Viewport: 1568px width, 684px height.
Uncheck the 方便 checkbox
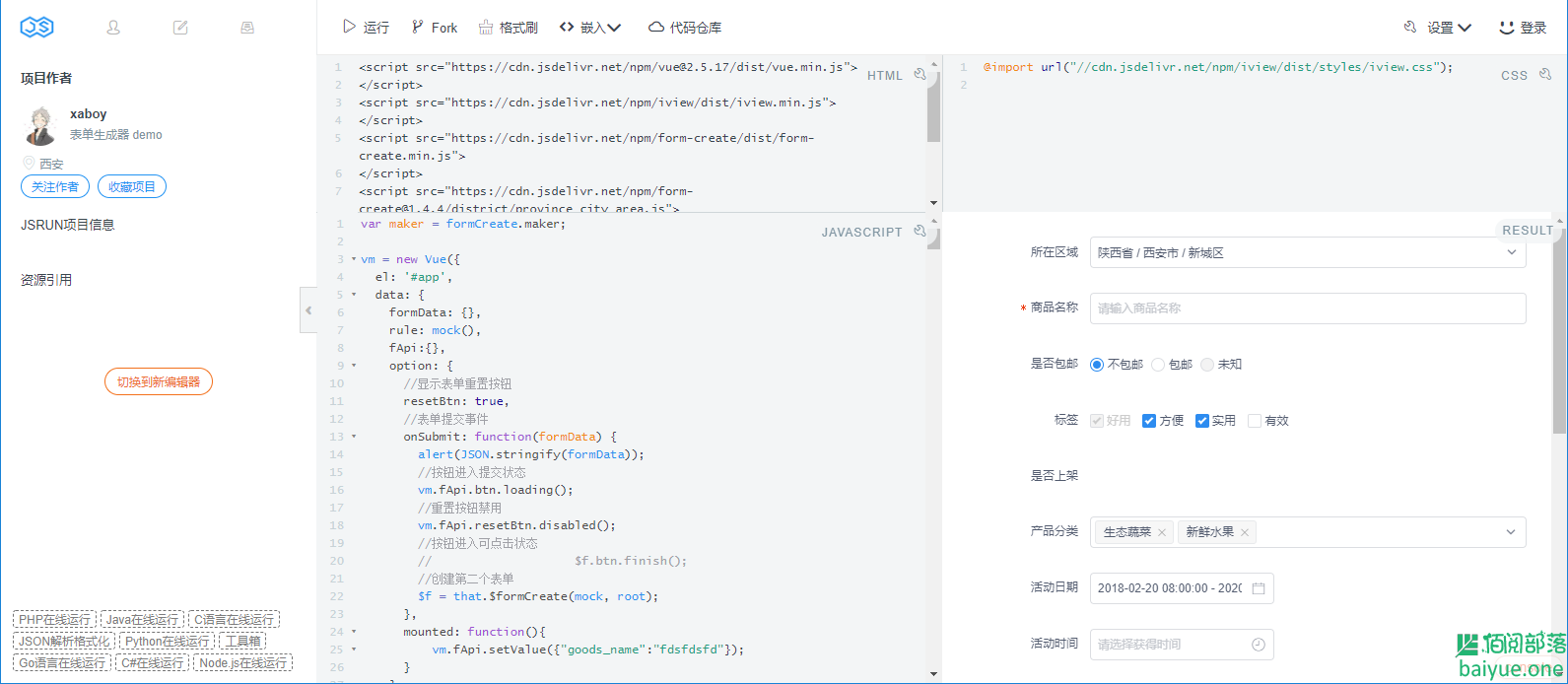click(x=1149, y=421)
